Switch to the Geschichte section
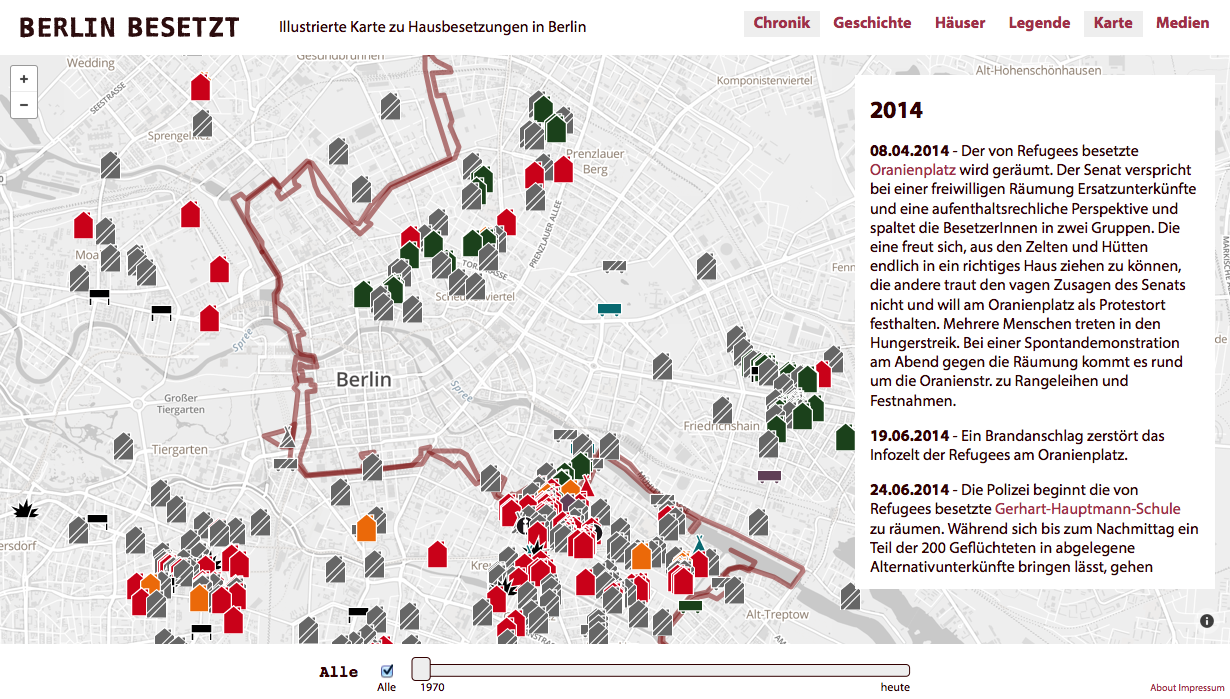1230x699 pixels. coord(872,23)
